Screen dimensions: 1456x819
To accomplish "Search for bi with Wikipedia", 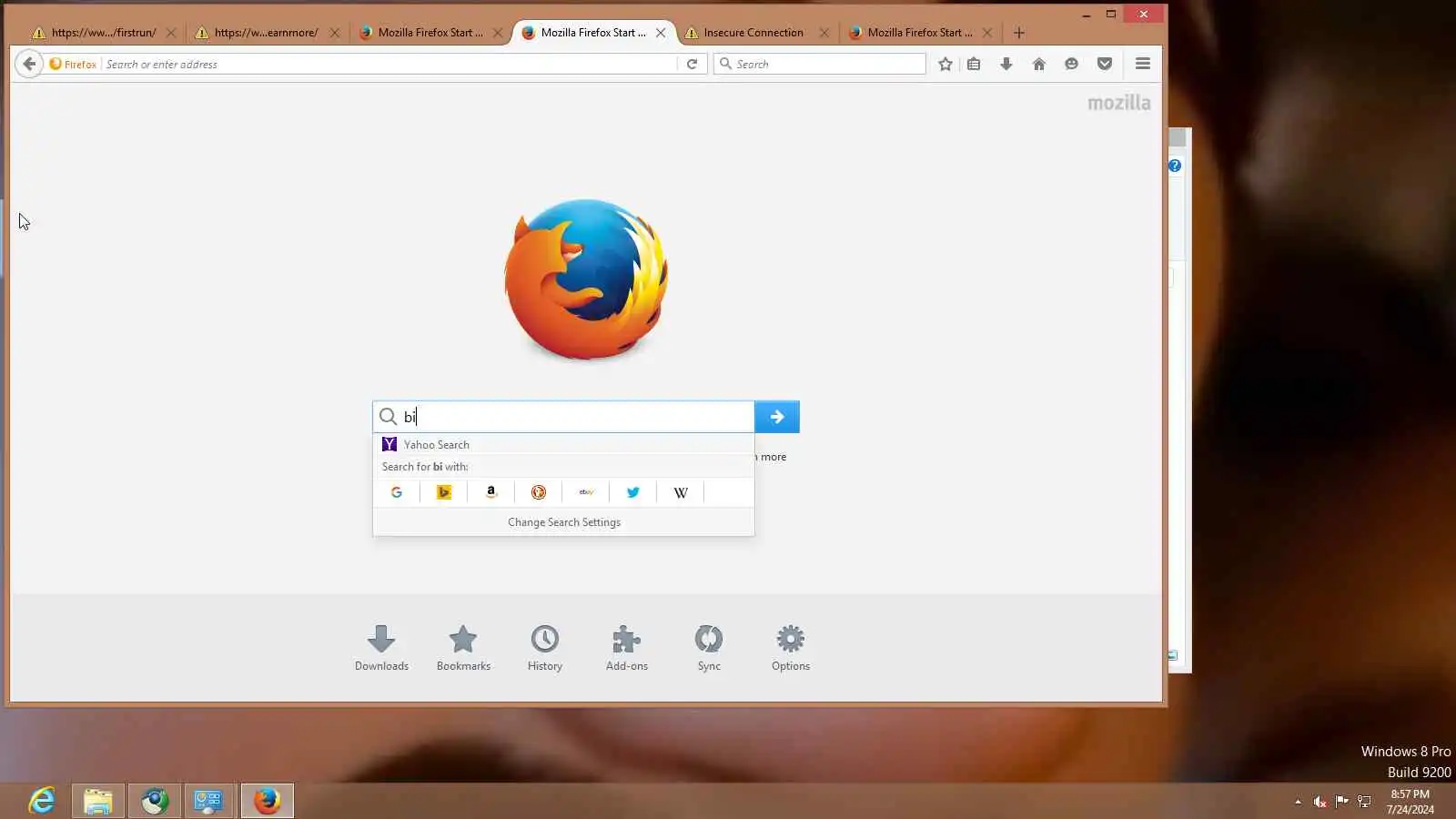I will pos(681,492).
